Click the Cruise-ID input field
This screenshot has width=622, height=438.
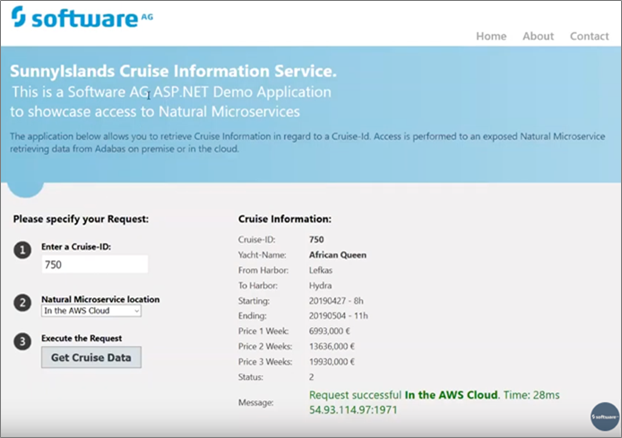95,264
